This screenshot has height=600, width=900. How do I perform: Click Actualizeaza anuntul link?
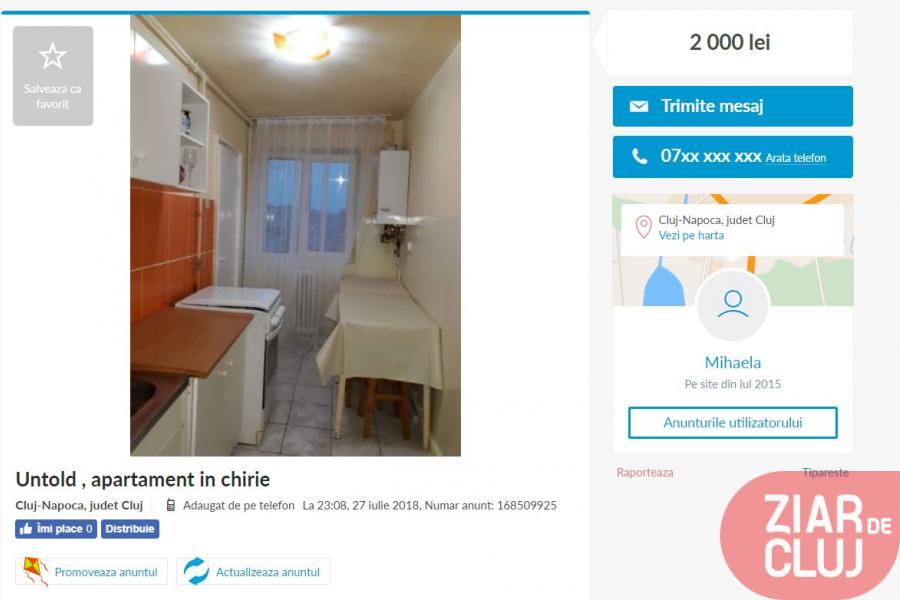(x=267, y=572)
